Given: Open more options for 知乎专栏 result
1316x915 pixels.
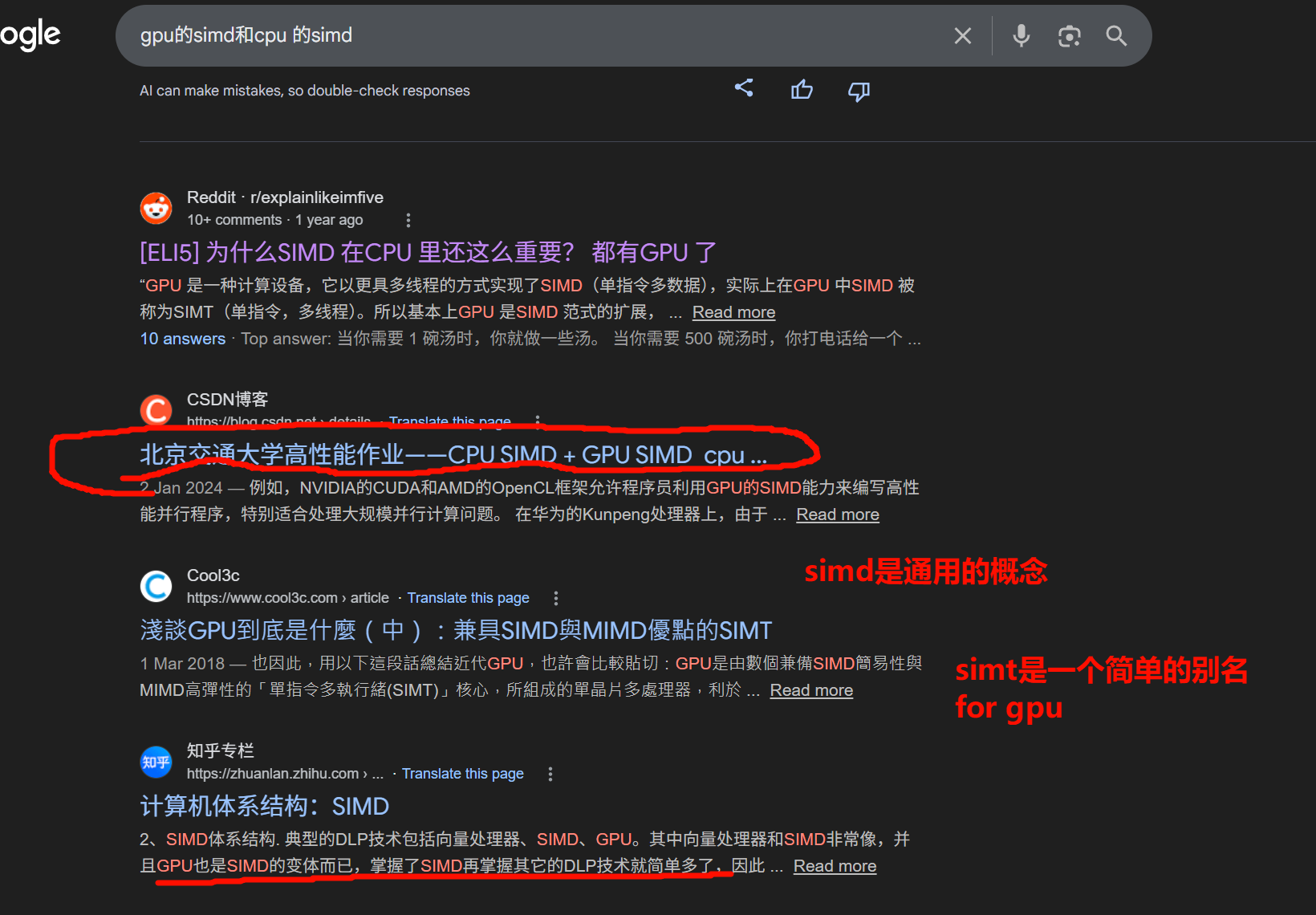Looking at the screenshot, I should point(550,774).
